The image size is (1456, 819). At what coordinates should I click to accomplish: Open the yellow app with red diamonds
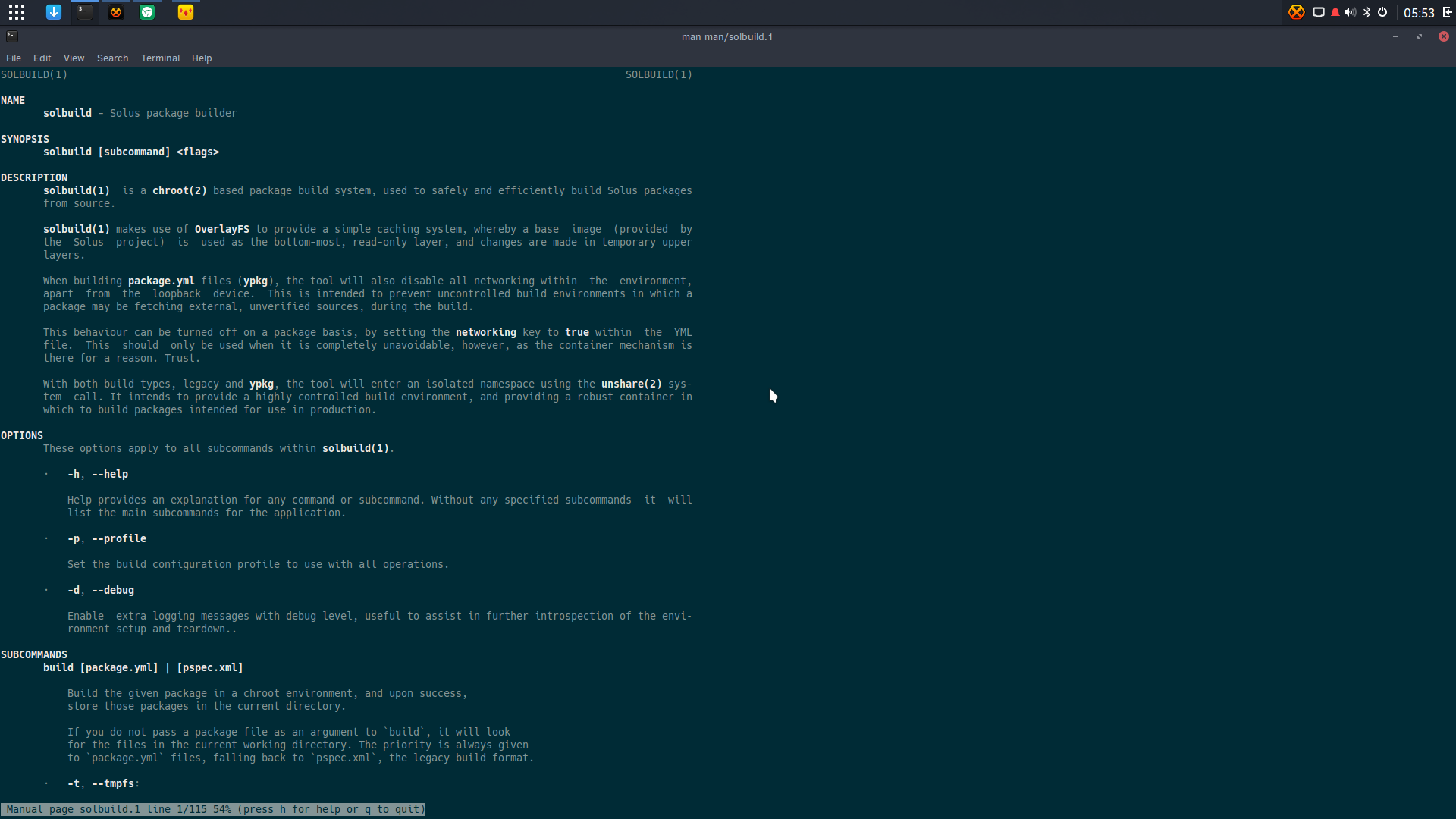(186, 12)
